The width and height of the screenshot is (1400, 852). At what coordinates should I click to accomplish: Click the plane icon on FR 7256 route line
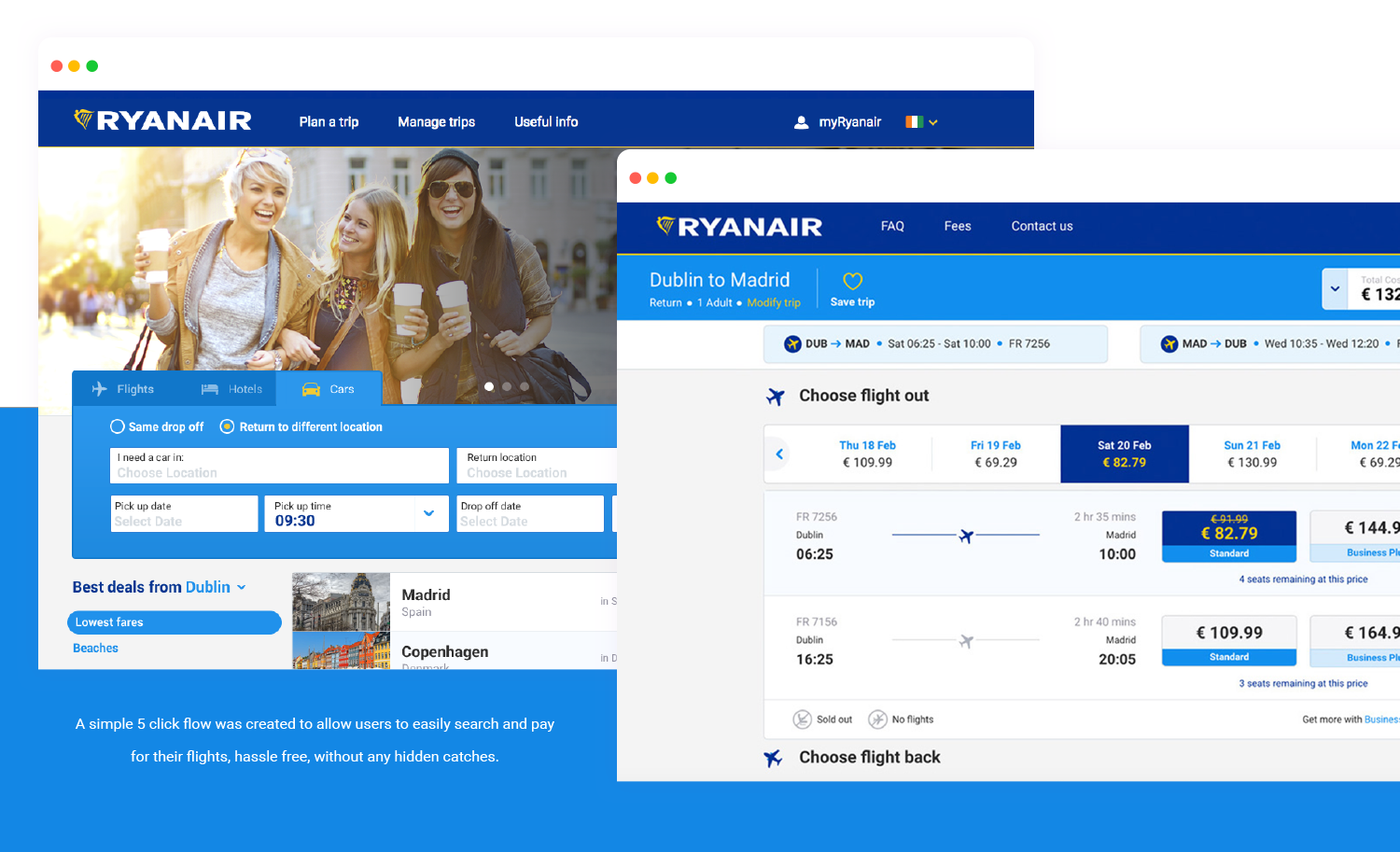click(966, 536)
